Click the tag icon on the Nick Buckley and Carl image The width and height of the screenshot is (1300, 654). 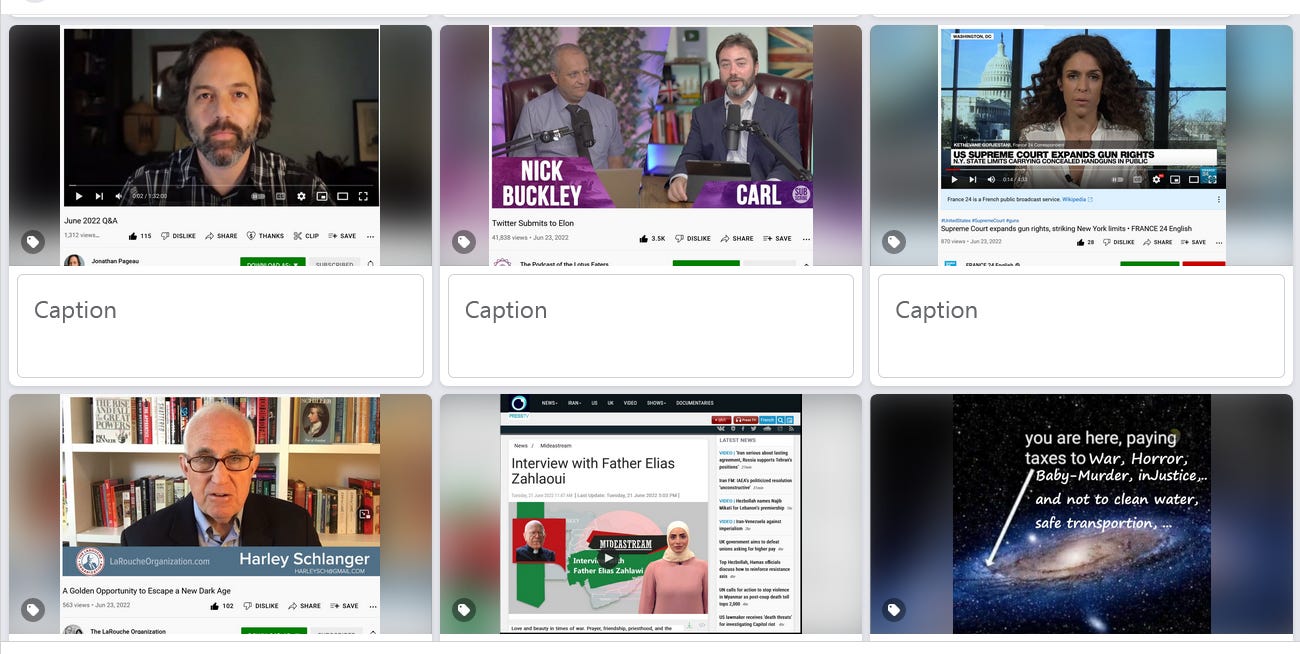(464, 242)
